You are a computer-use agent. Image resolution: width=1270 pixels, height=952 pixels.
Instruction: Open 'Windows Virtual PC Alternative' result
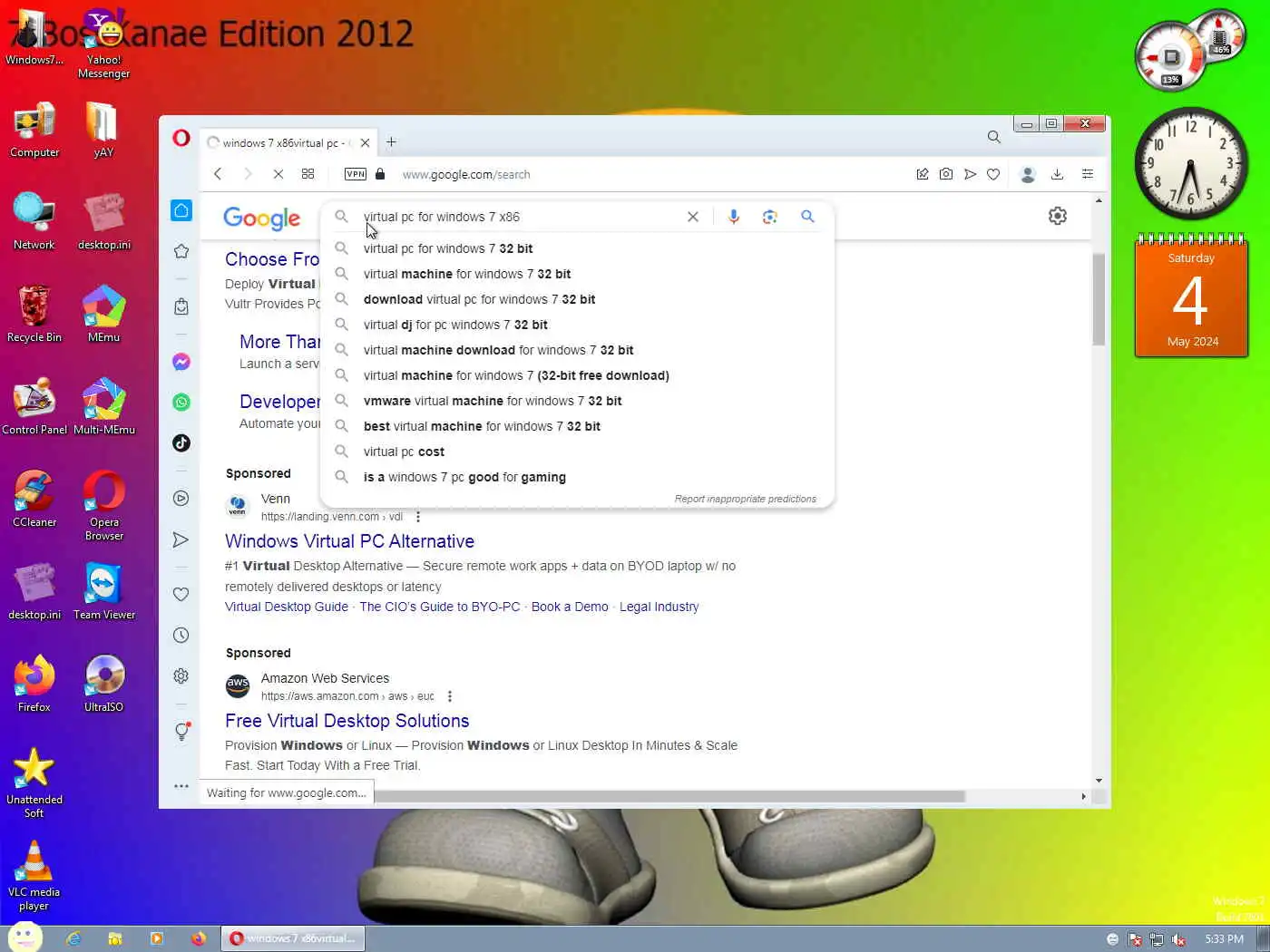[x=349, y=541]
